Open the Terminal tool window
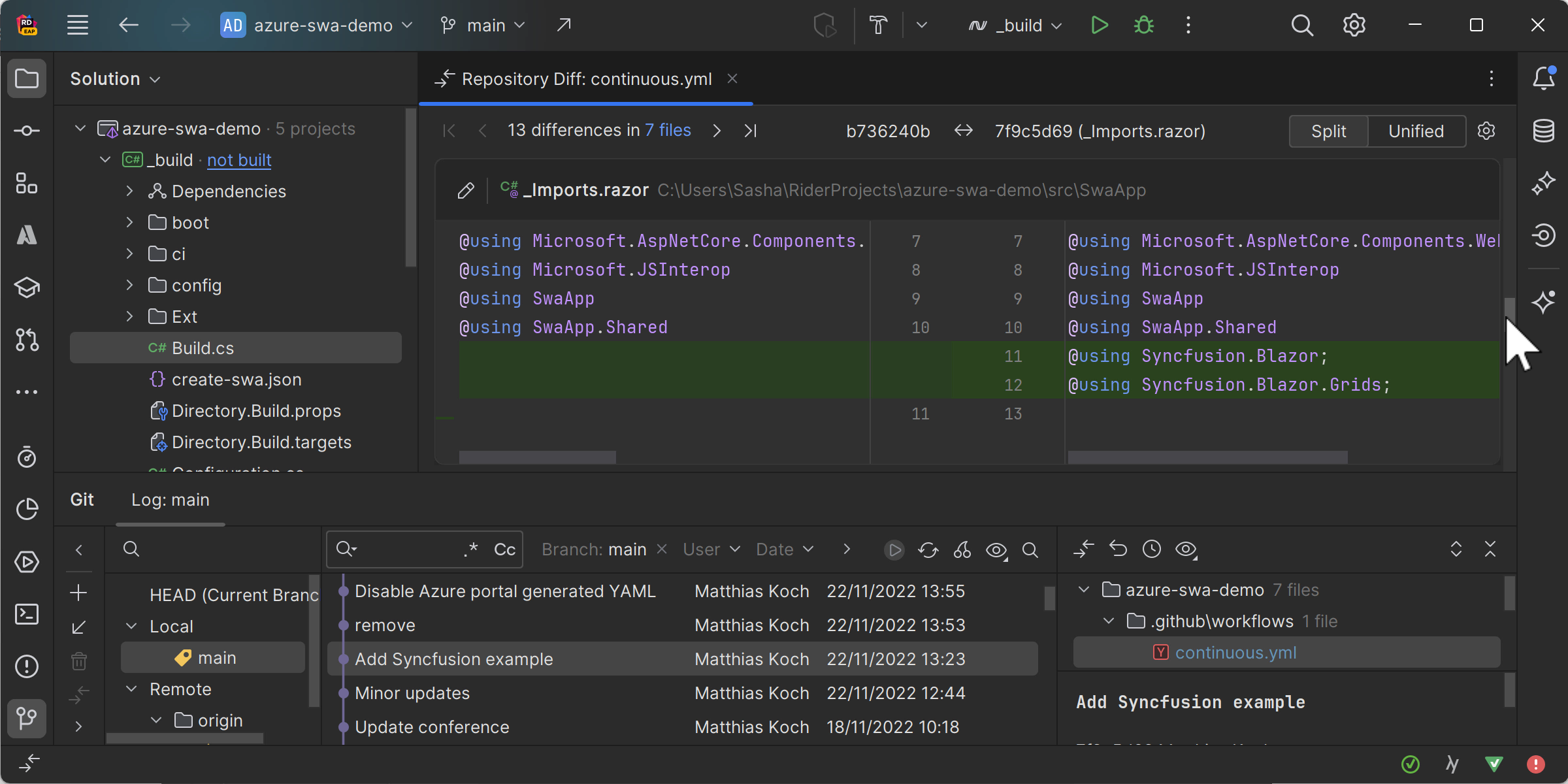 [x=27, y=614]
